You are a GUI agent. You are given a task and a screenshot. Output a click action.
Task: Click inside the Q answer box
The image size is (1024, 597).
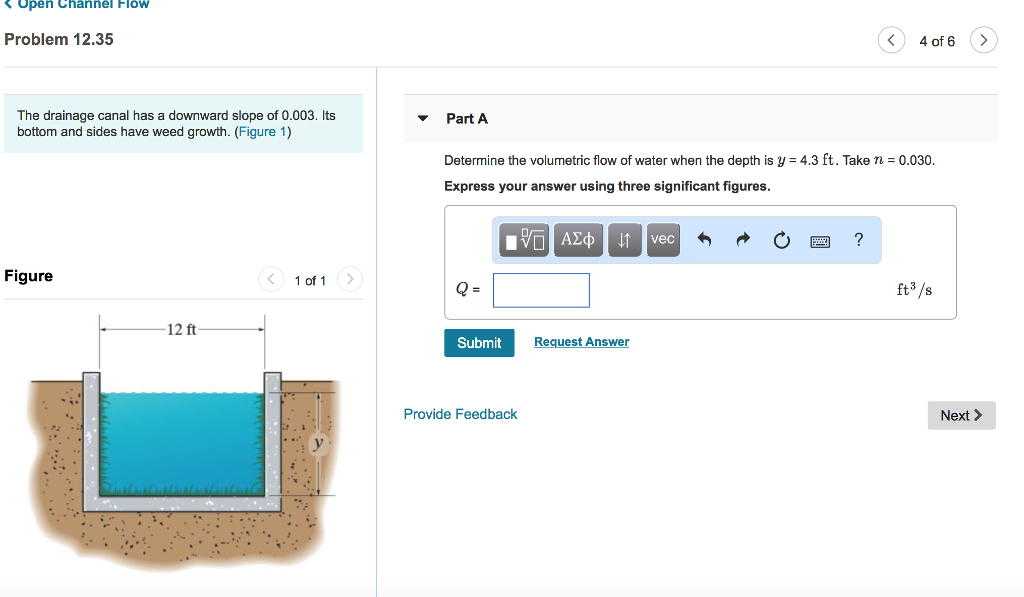pos(541,290)
